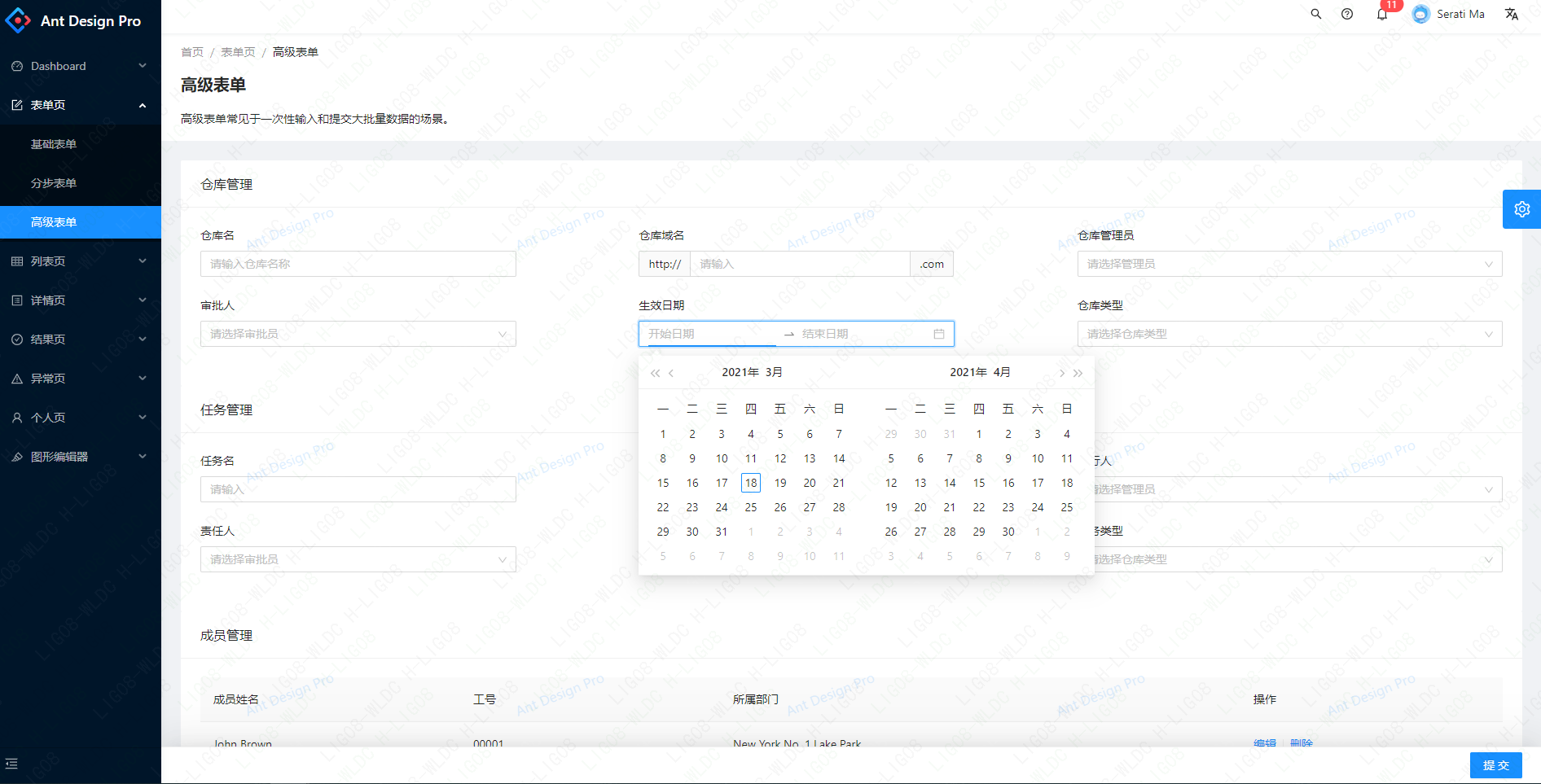
Task: Open the 仓库管理员 dropdown
Action: 1289,263
